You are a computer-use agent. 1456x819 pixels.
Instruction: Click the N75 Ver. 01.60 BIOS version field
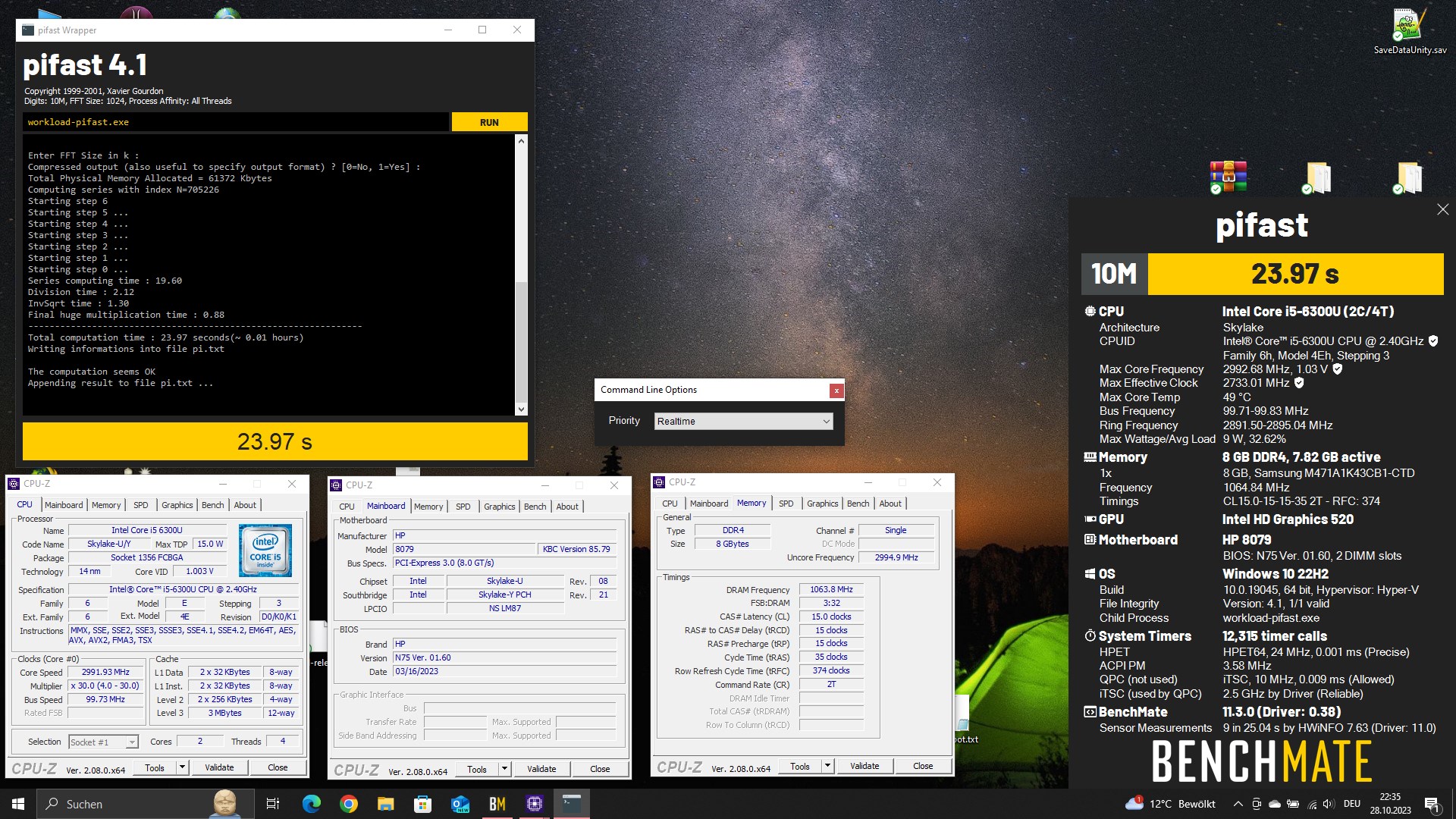504,658
